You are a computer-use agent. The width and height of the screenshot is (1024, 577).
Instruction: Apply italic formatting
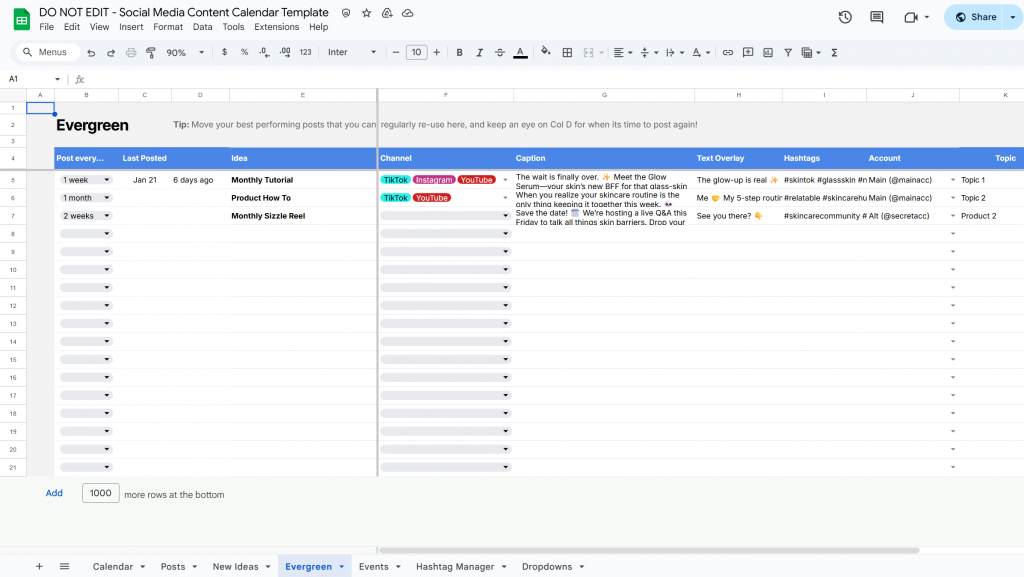click(479, 52)
